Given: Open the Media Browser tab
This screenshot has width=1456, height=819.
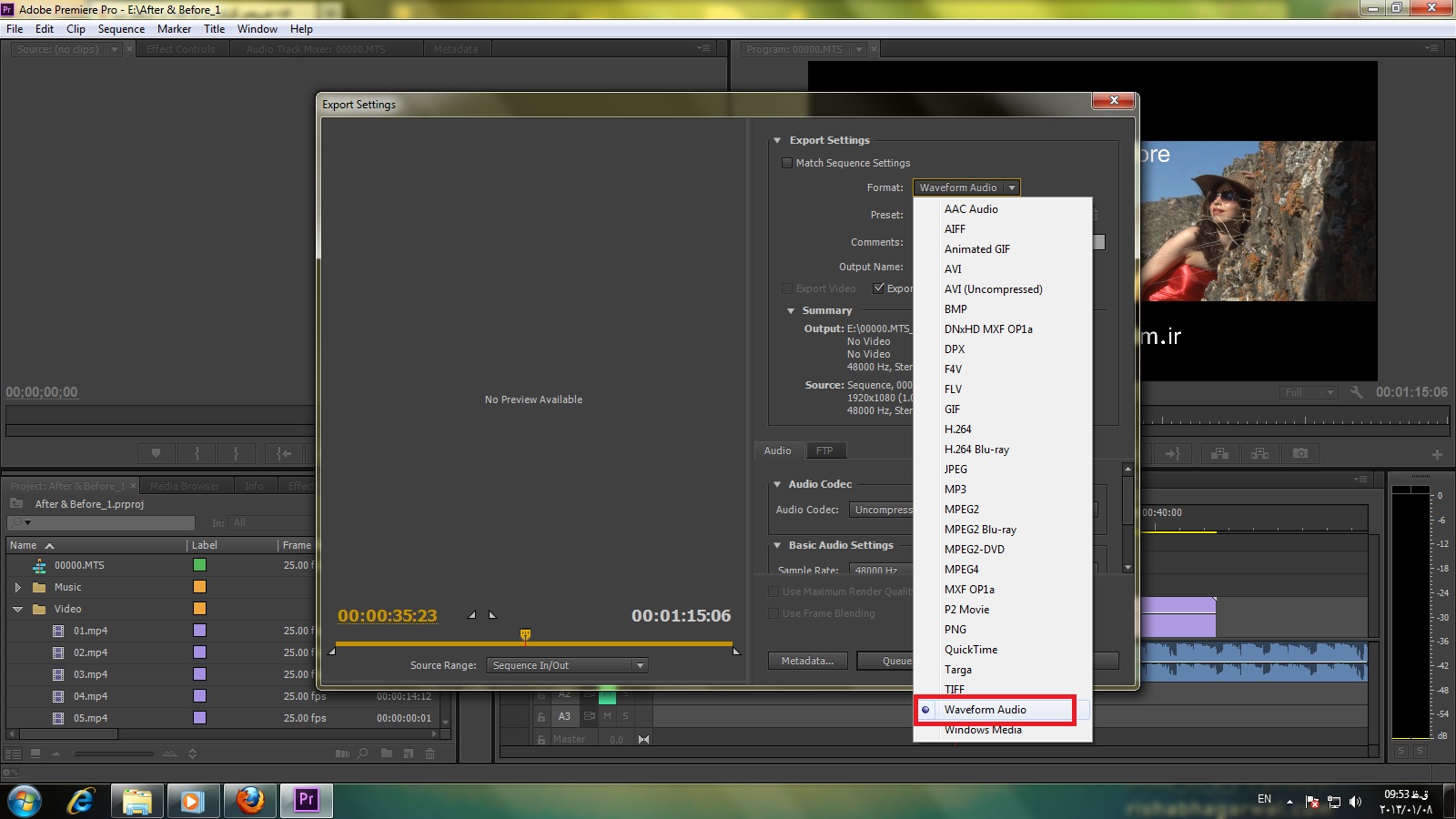Looking at the screenshot, I should coord(185,486).
